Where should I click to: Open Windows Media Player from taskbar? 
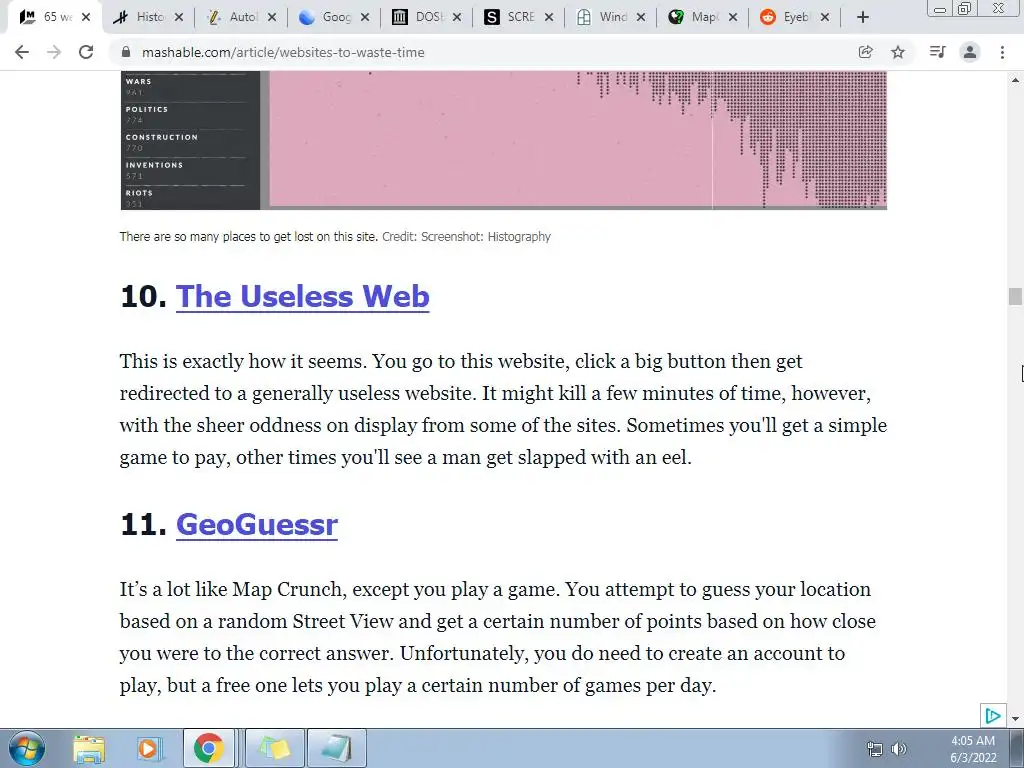point(149,748)
